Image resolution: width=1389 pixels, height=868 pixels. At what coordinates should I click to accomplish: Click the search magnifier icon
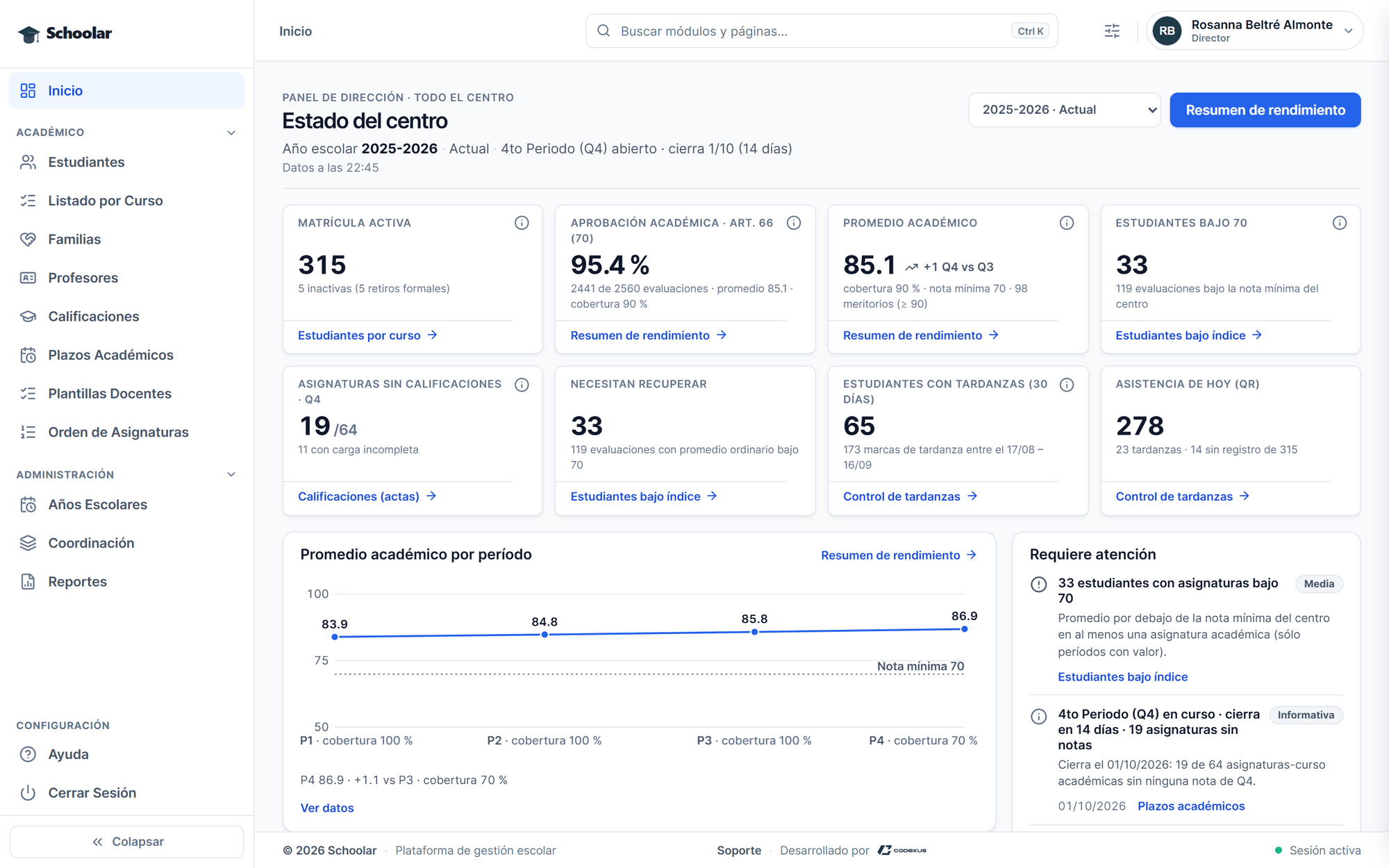pos(604,31)
